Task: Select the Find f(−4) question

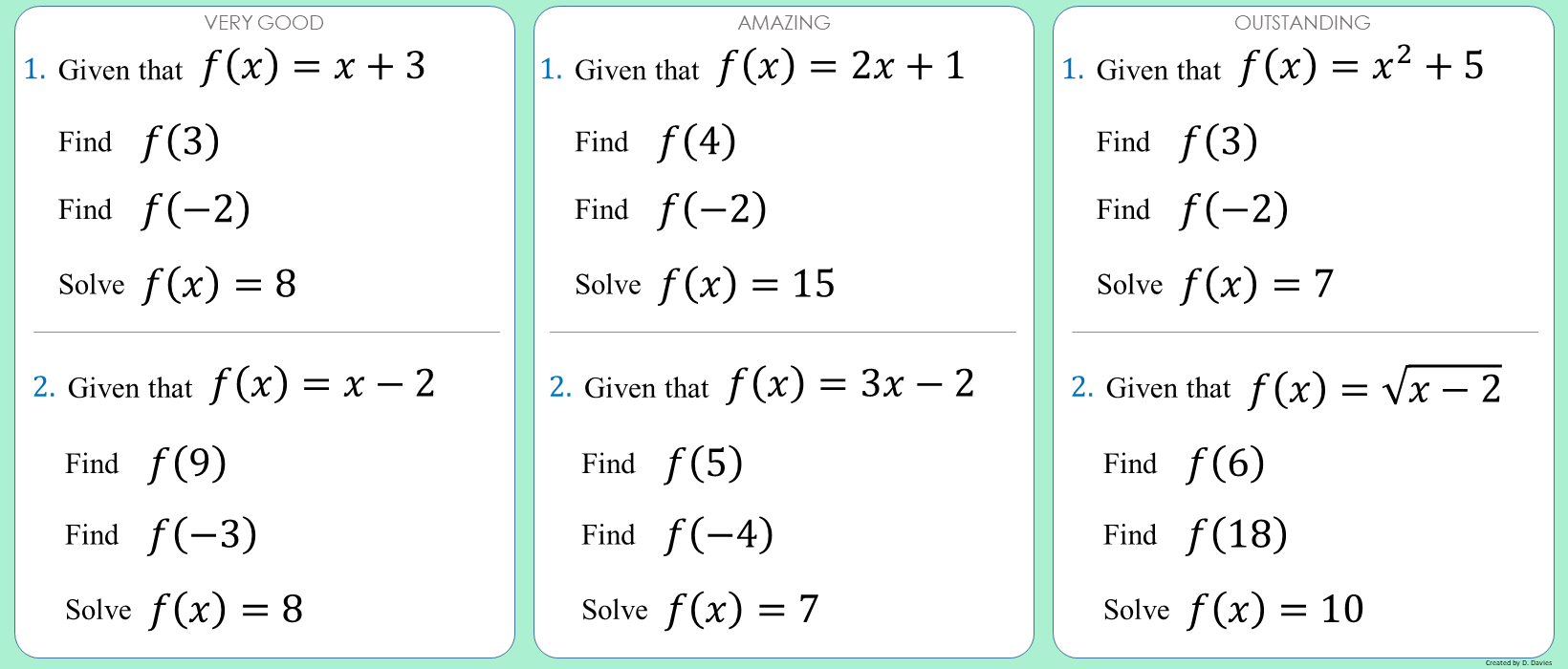Action: point(677,535)
